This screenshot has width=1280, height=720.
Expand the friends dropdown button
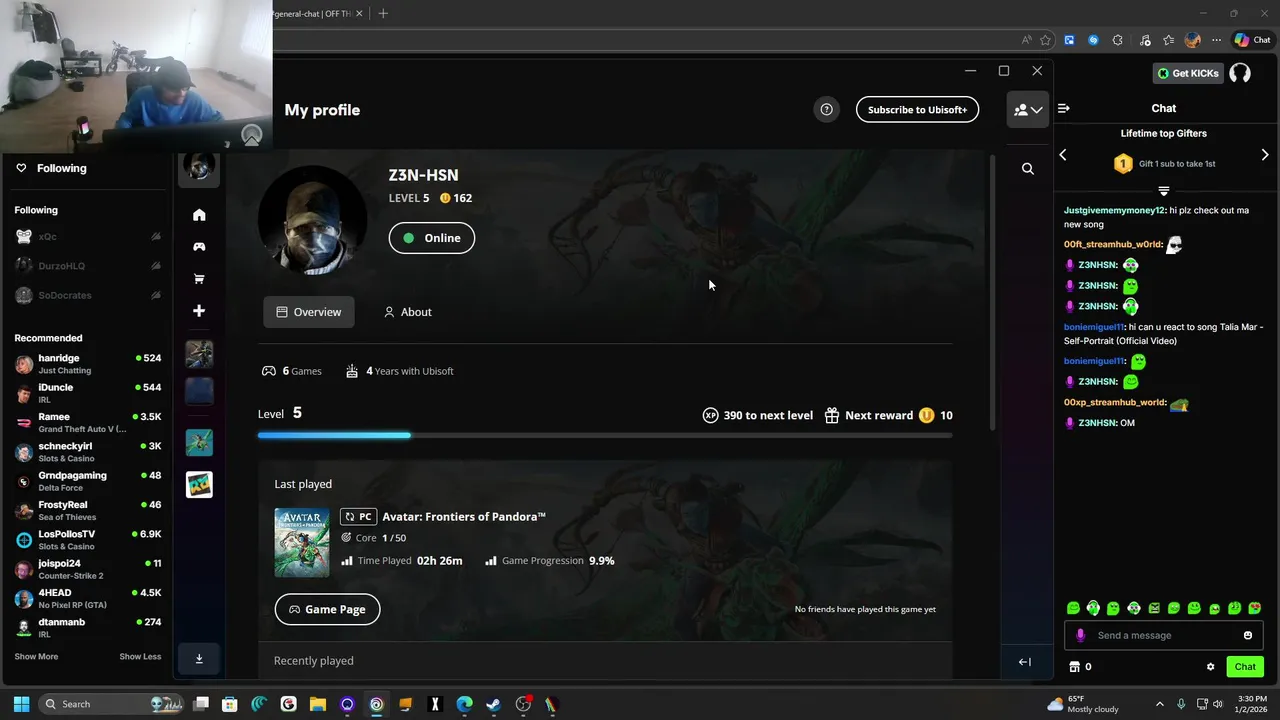click(1028, 110)
